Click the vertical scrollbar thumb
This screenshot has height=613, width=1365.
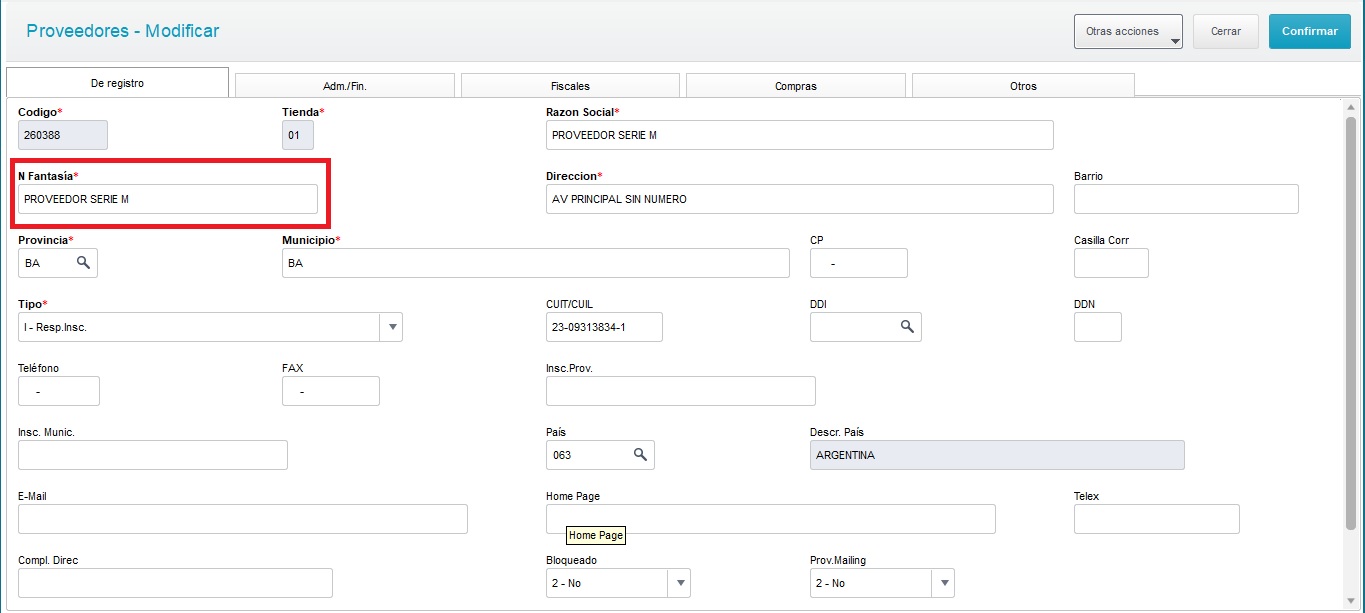(1351, 323)
